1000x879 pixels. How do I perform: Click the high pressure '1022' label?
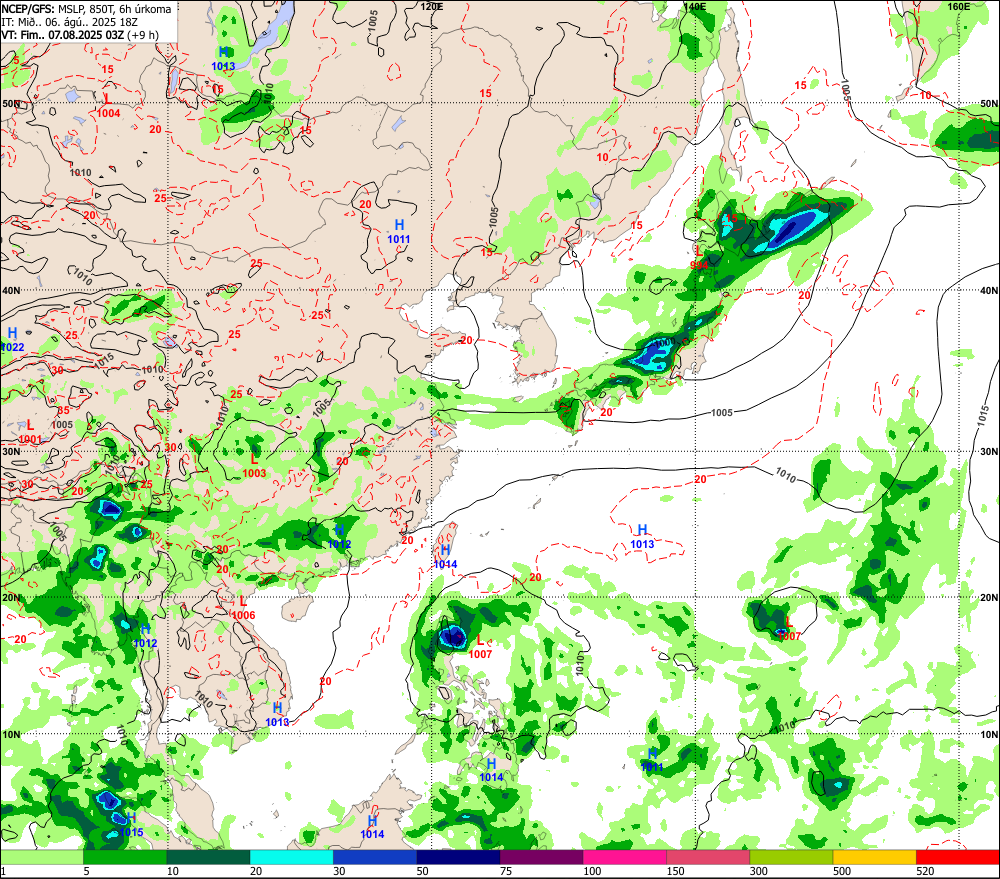13,348
